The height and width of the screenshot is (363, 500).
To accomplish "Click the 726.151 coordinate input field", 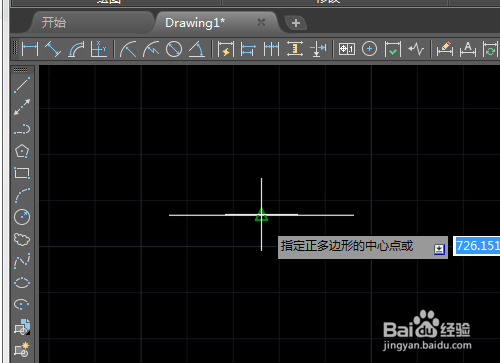I will click(477, 246).
